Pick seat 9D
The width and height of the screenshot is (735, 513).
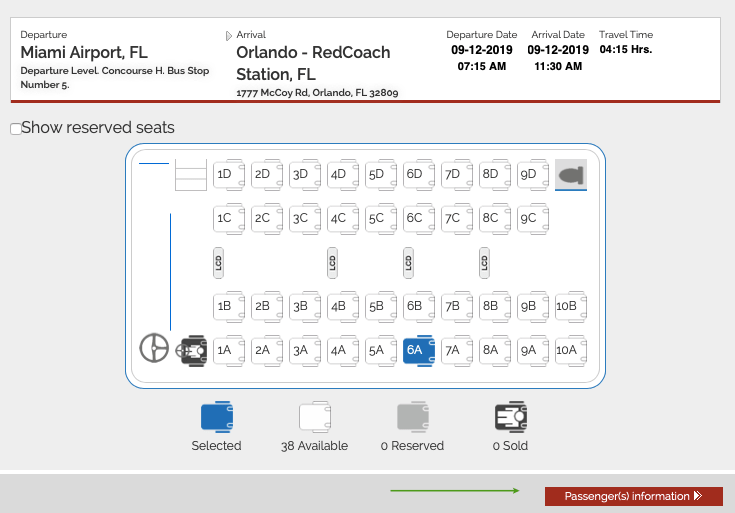click(532, 175)
